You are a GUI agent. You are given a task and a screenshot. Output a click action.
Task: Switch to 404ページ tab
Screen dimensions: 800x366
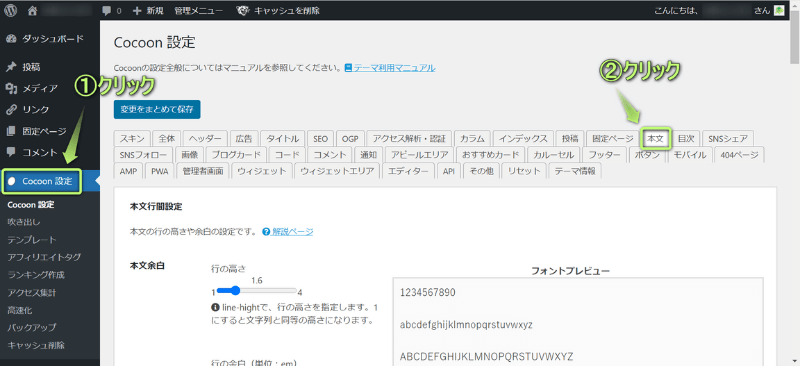[739, 155]
